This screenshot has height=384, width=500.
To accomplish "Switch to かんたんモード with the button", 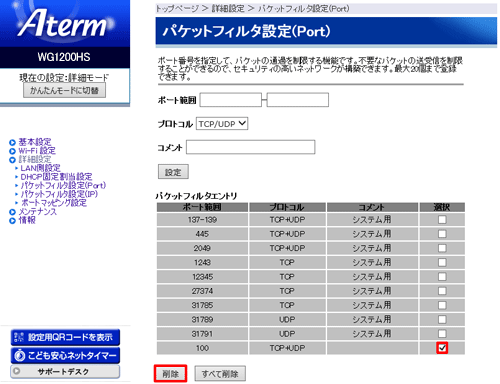I will 64,90.
